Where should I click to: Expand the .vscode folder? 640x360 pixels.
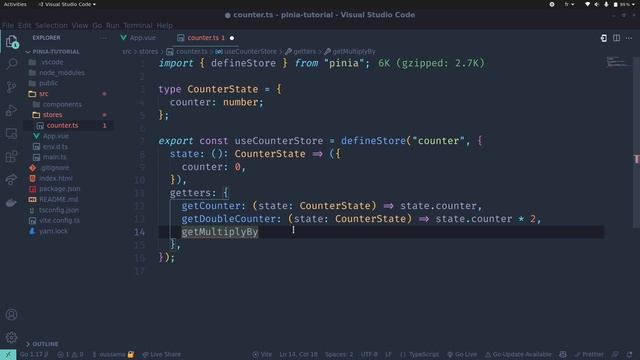[52, 62]
